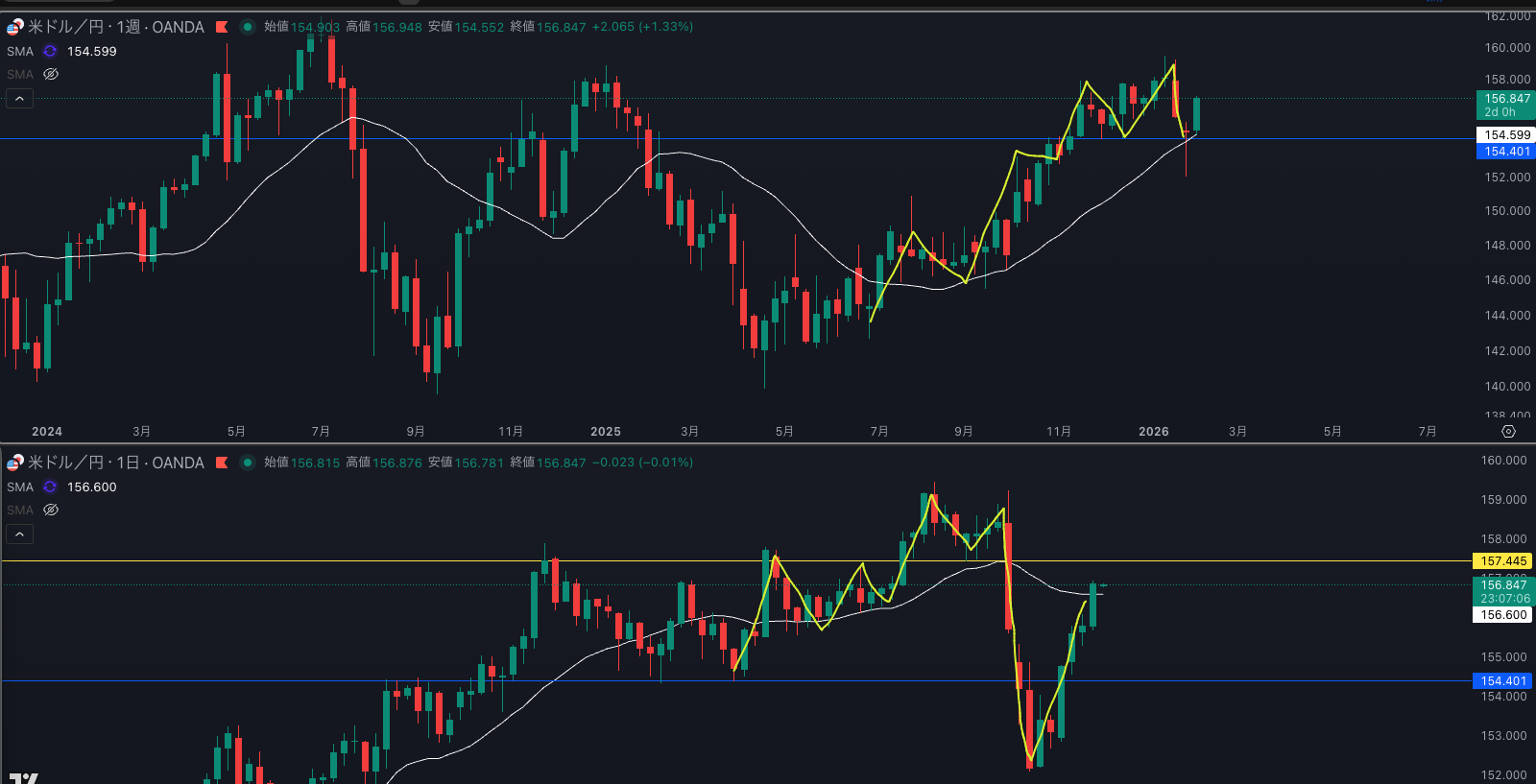Open symbol search from 米ドル/円 1週 title
Viewport: 1536px width, 784px height.
[x=115, y=27]
